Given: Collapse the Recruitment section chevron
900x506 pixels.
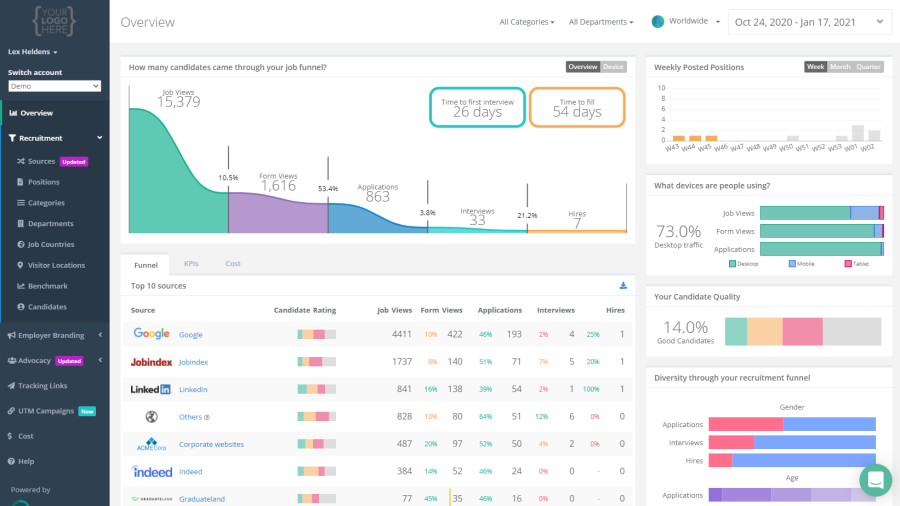Looking at the screenshot, I should point(99,138).
